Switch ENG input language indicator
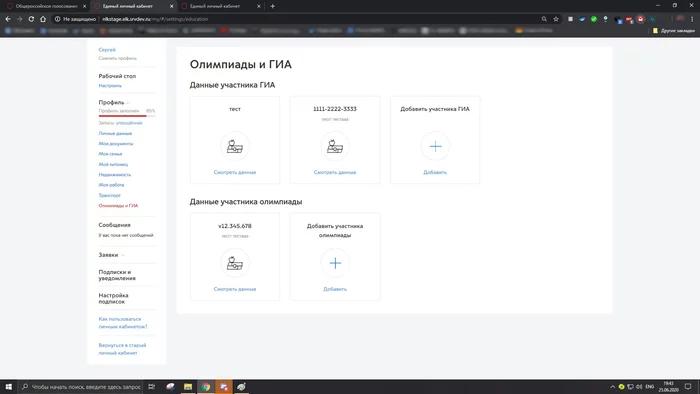The width and height of the screenshot is (700, 394). pyautogui.click(x=650, y=387)
